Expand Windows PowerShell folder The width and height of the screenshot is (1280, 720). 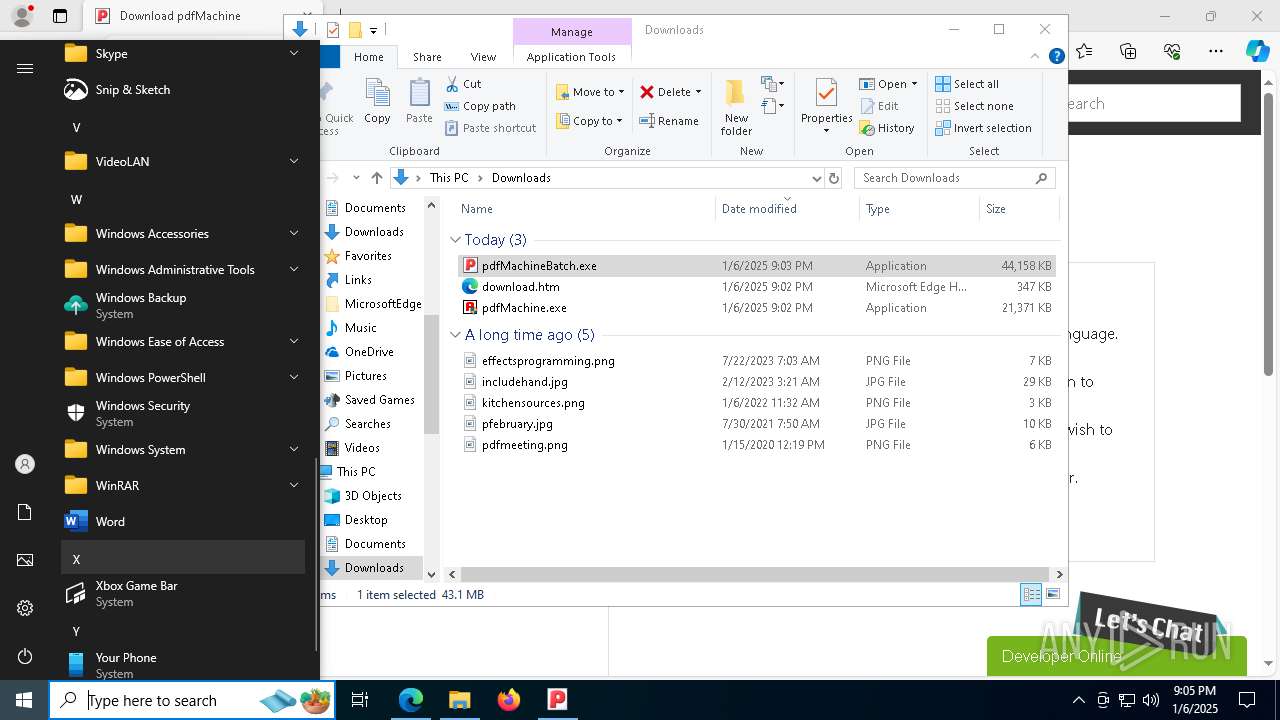183,378
